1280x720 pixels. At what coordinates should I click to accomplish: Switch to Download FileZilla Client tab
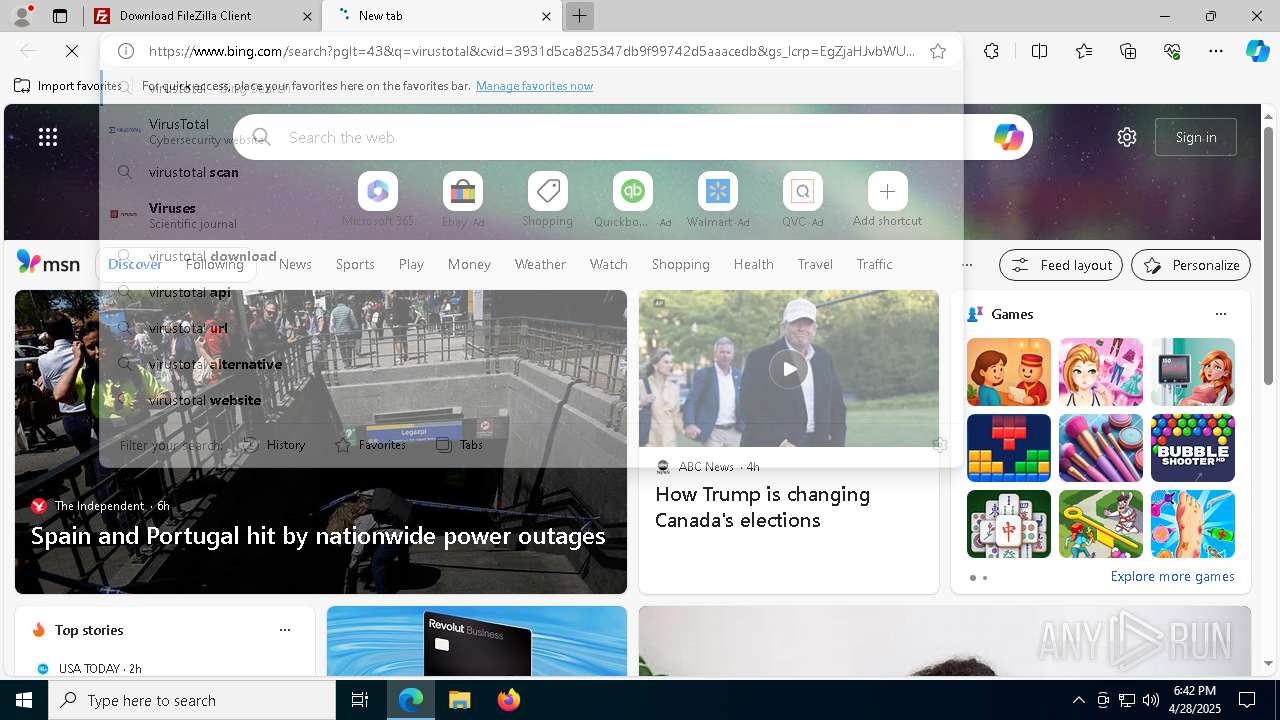[203, 16]
